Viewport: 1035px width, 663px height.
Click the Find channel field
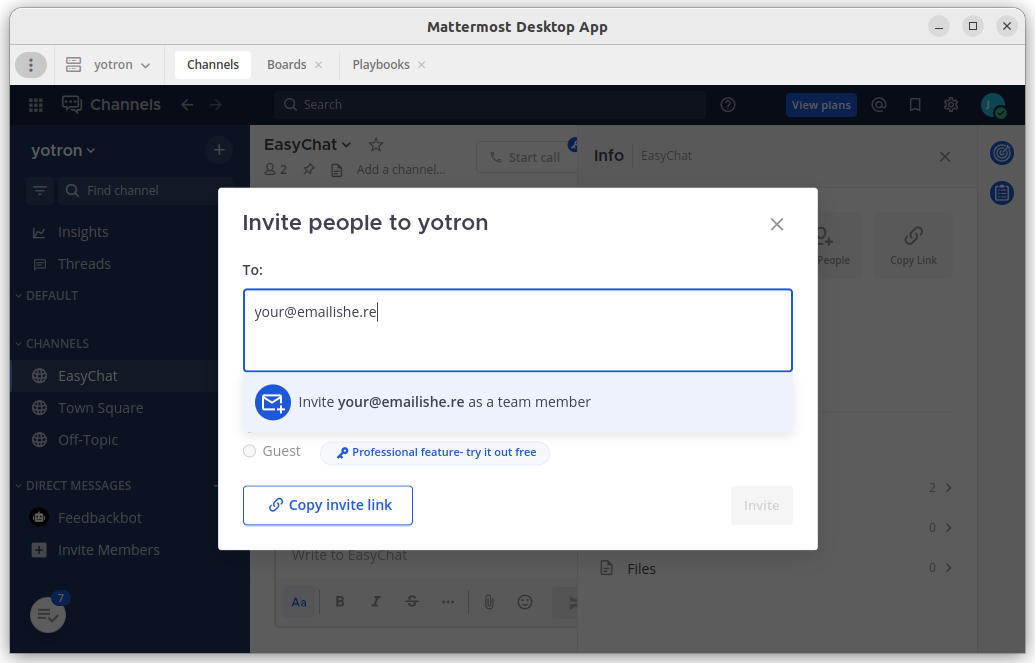(x=145, y=191)
